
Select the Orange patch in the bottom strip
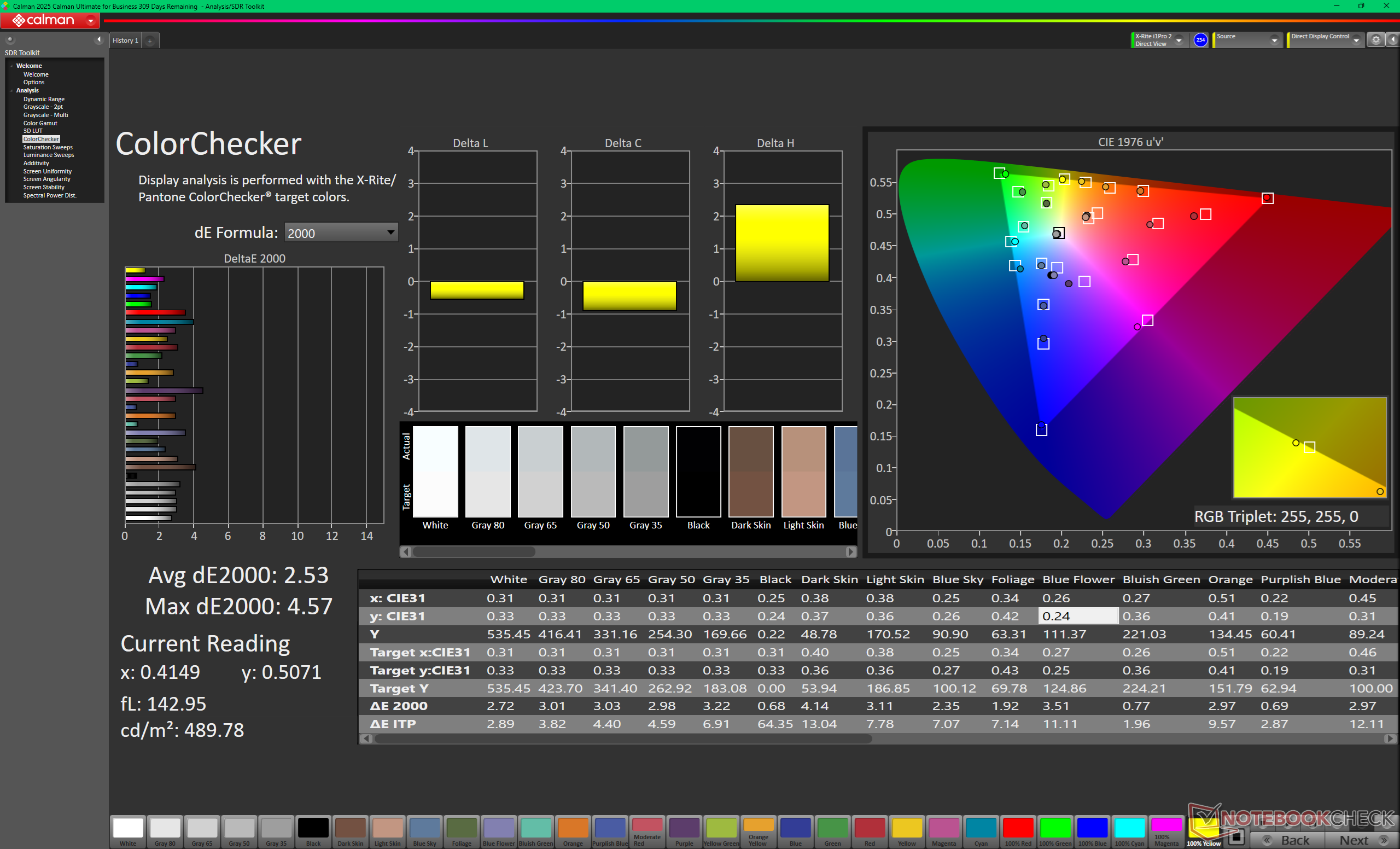[573, 832]
